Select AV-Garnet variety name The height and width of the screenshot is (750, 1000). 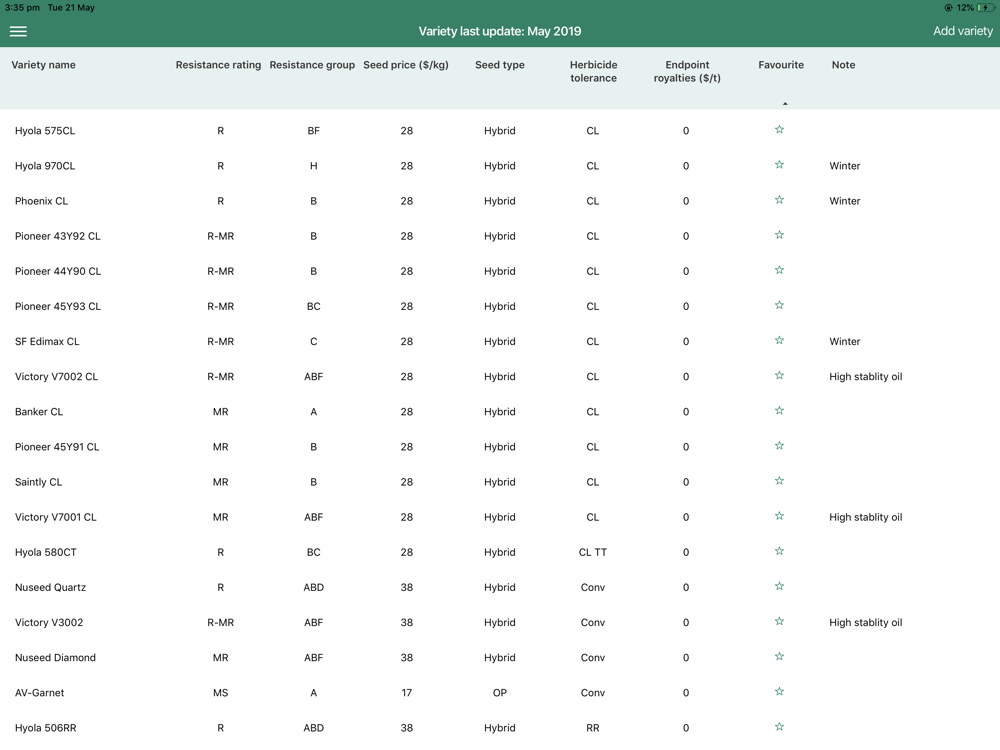pyautogui.click(x=40, y=692)
